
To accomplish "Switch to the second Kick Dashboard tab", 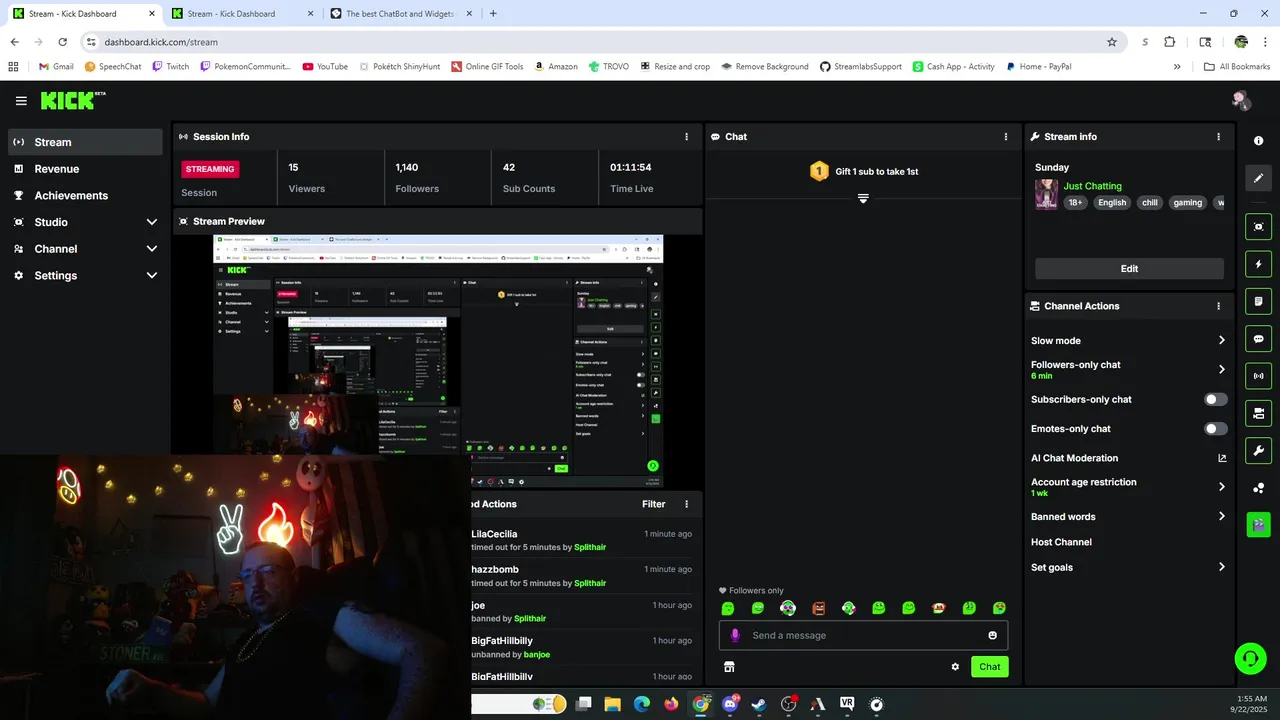I will [240, 14].
